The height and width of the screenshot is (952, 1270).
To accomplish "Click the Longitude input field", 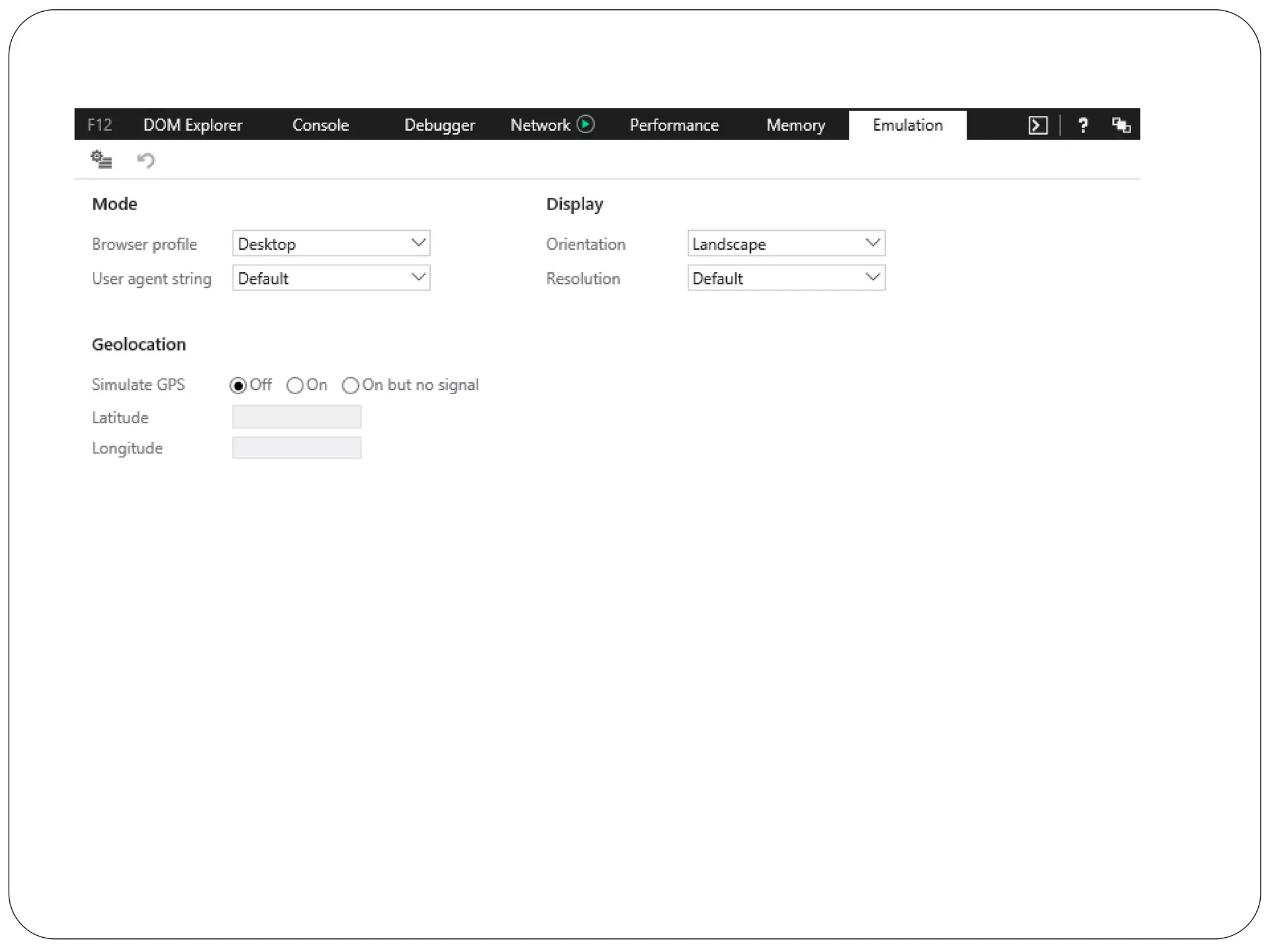I will tap(296, 448).
